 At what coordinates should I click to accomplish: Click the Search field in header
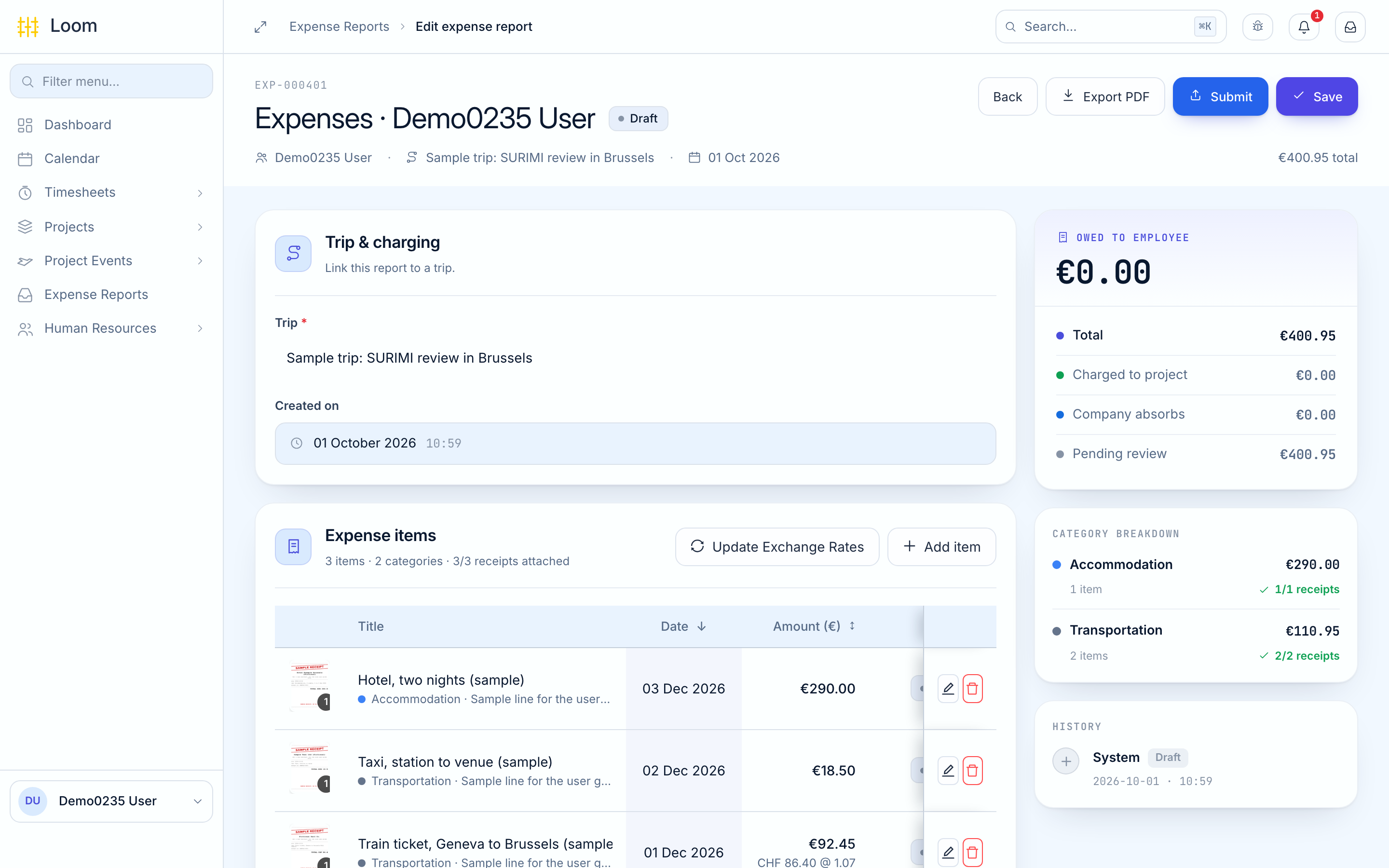[x=1111, y=27]
